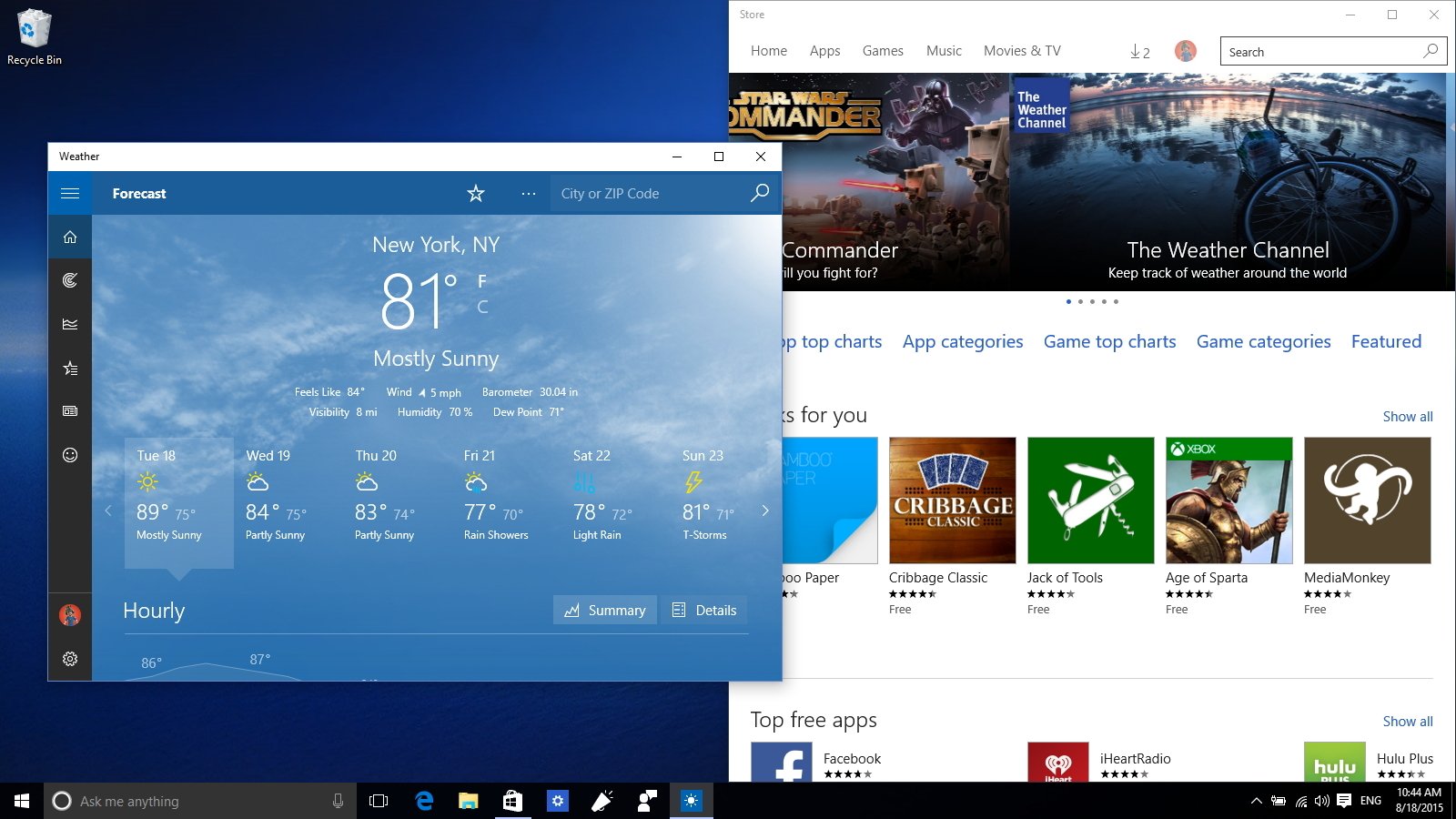Open the Weather more options ellipsis
The width and height of the screenshot is (1456, 819).
click(529, 193)
